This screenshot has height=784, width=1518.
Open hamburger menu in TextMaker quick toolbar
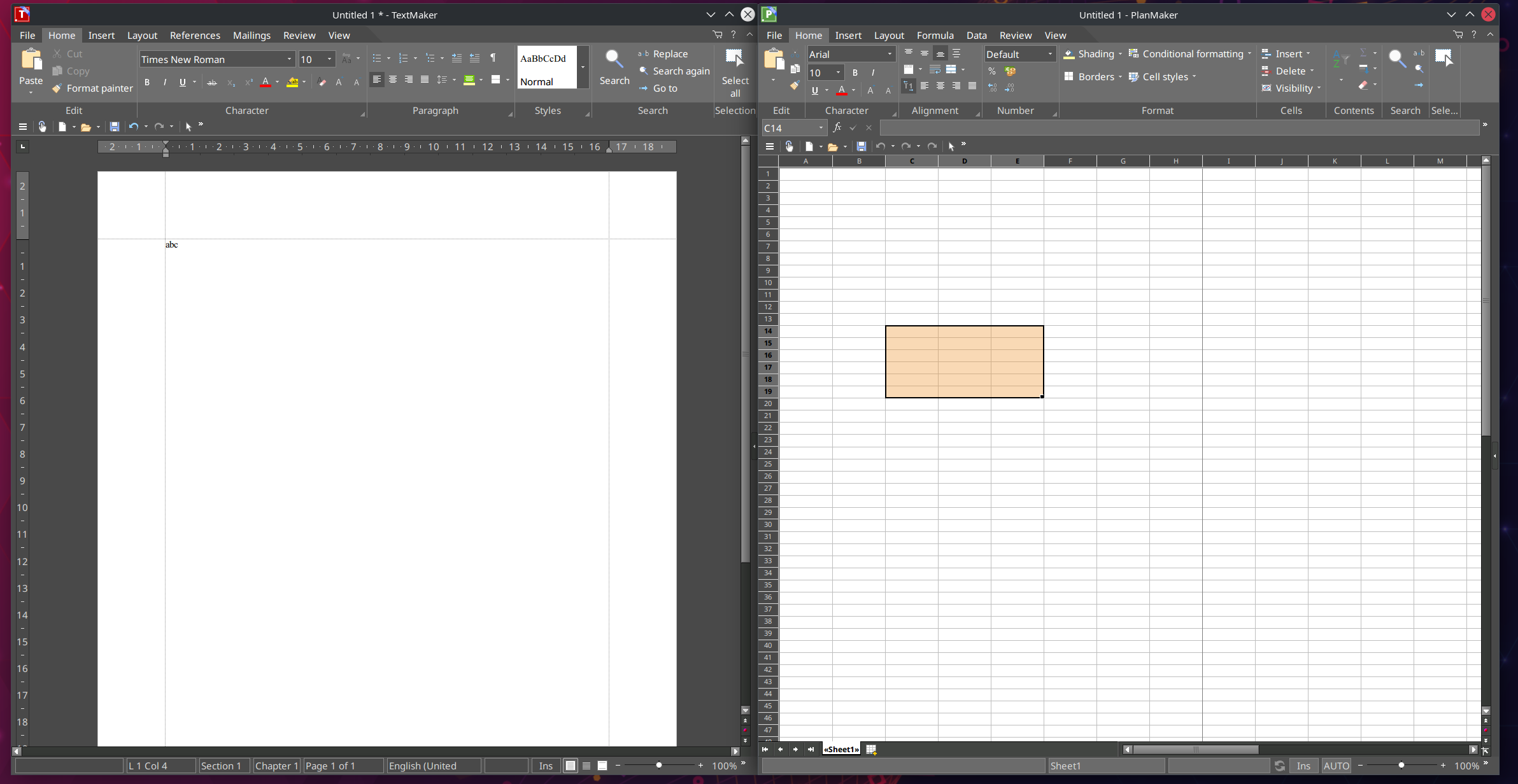(x=22, y=127)
